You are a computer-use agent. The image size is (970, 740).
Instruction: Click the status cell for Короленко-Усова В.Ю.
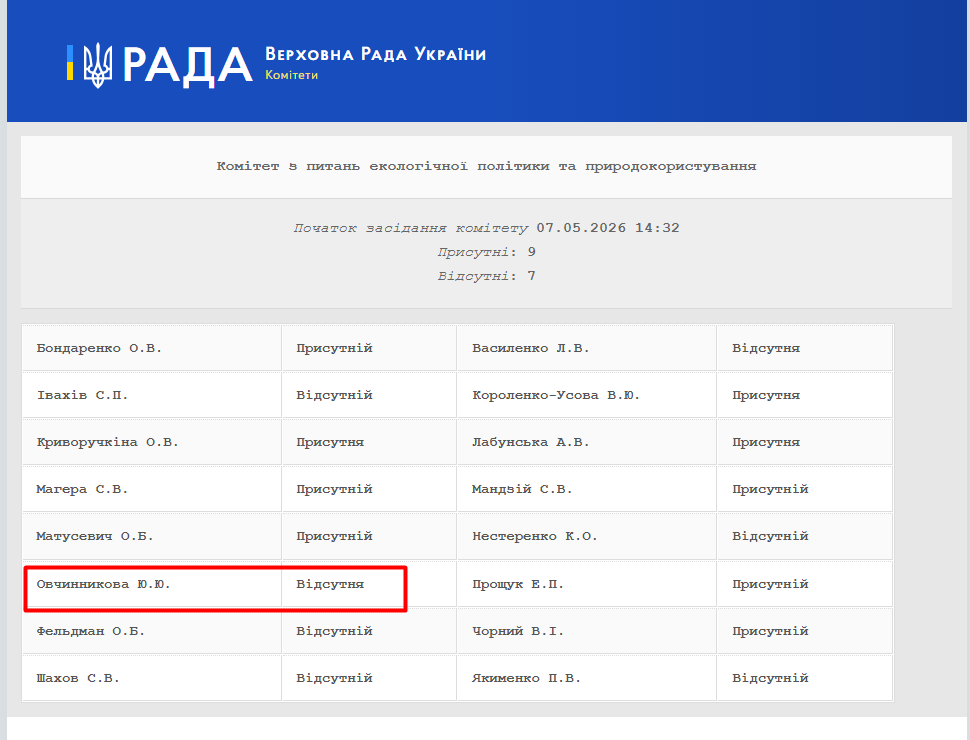tap(805, 395)
